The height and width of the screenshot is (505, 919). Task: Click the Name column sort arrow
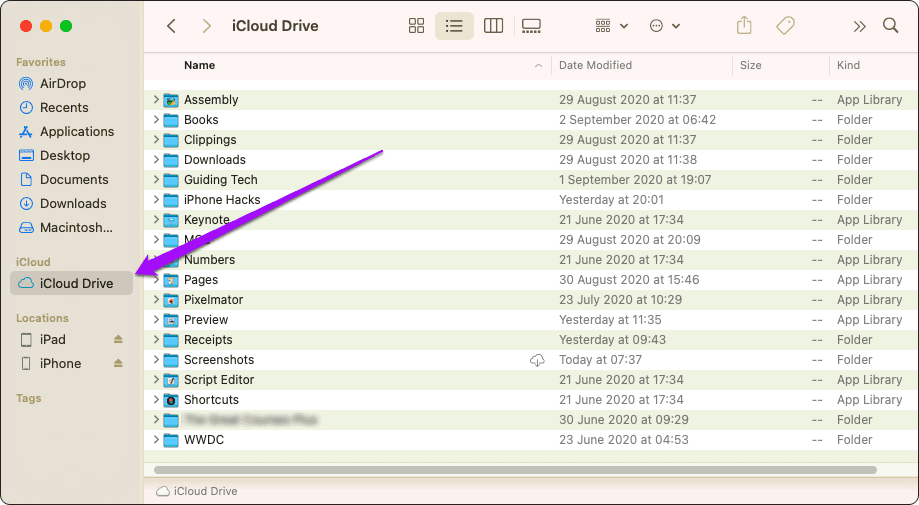coord(538,66)
